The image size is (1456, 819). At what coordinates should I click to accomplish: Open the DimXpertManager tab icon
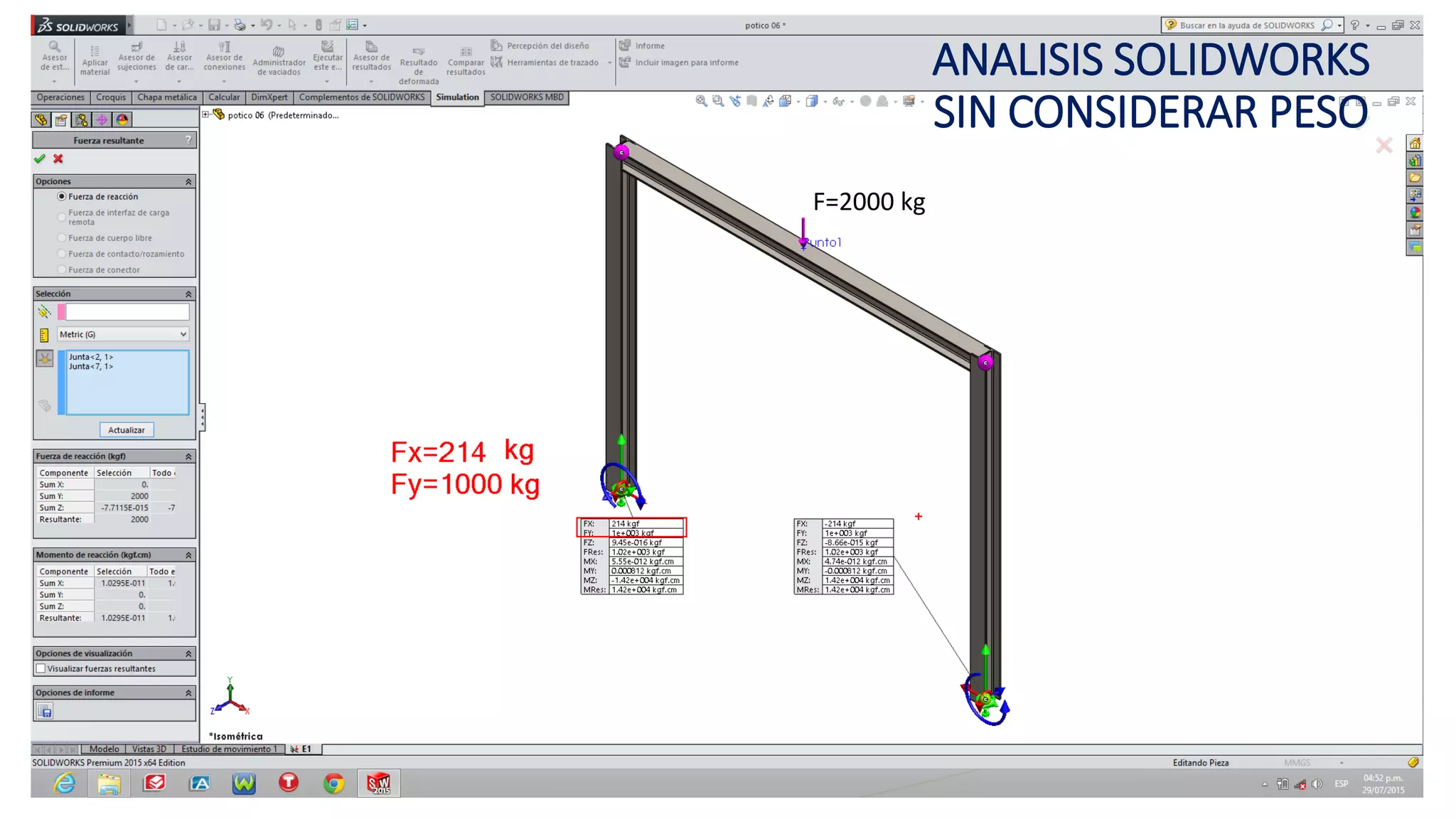coord(102,119)
